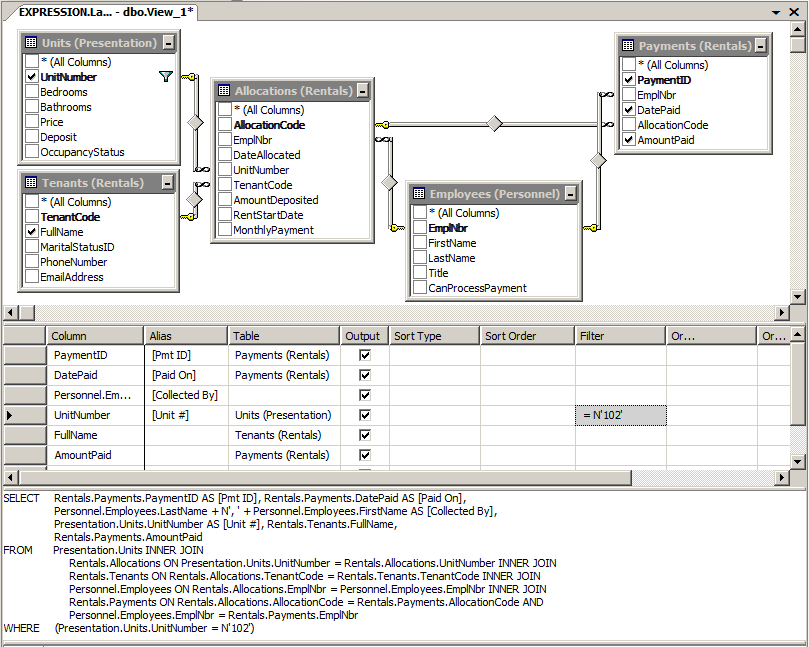Collapse the Allocations (Rentals) table box

click(363, 91)
